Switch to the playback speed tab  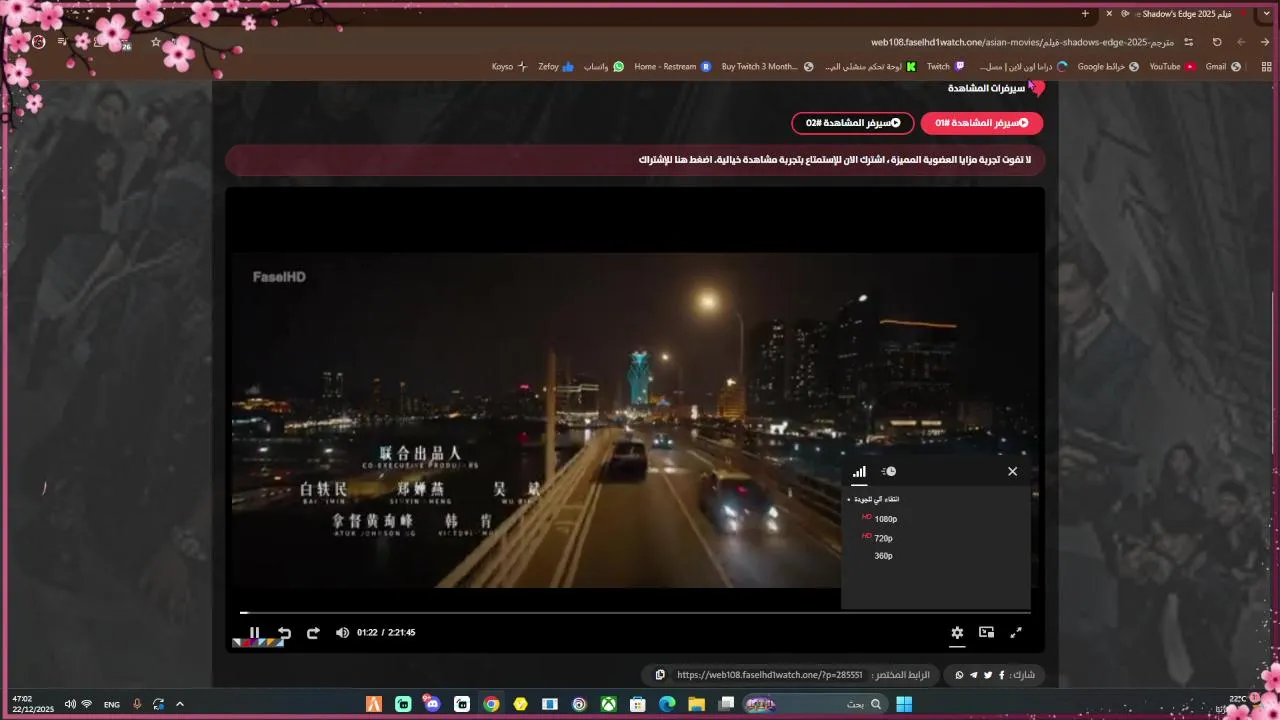[x=888, y=471]
